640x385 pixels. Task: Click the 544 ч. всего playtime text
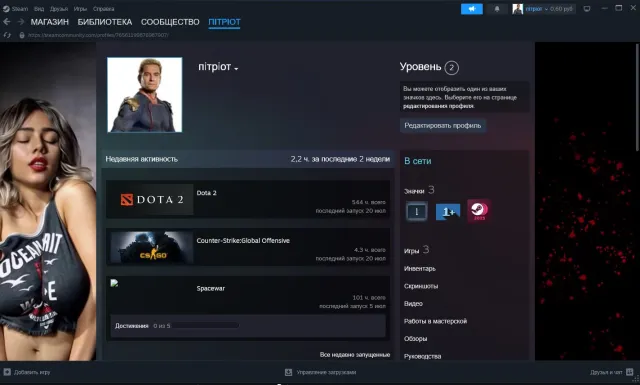pos(369,202)
